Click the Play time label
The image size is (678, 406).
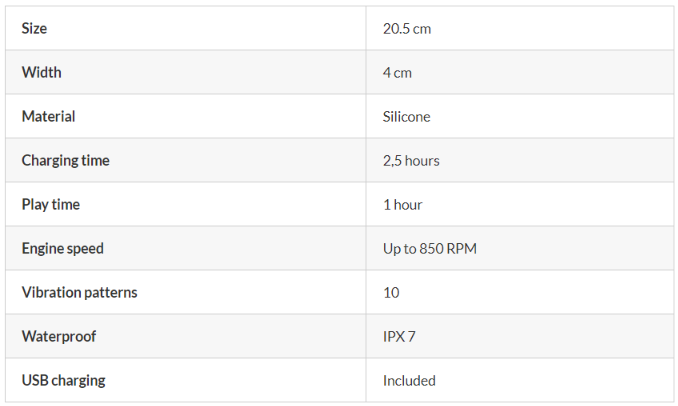[x=51, y=205]
